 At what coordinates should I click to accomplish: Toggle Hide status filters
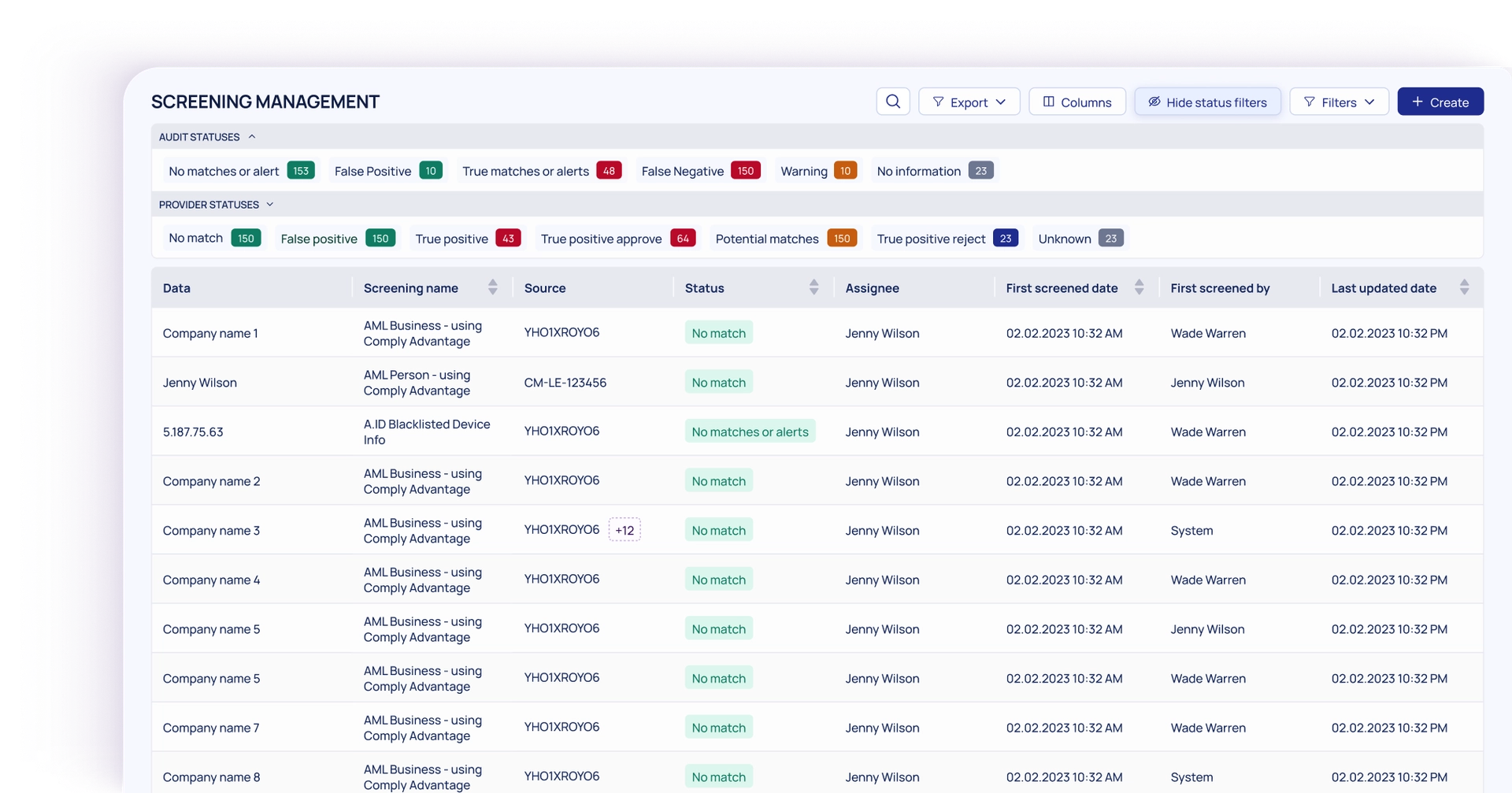(1207, 102)
